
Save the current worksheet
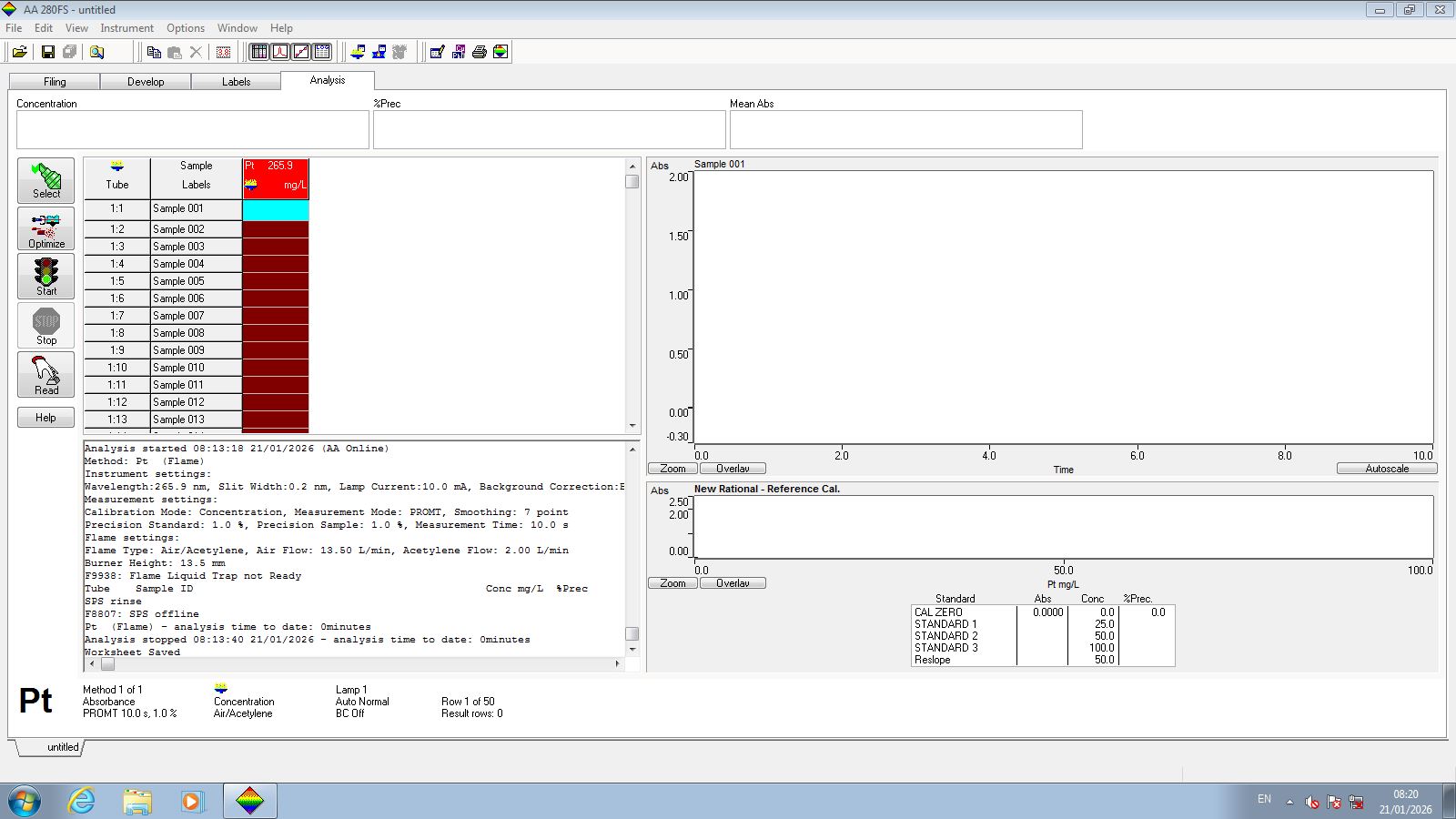(47, 52)
